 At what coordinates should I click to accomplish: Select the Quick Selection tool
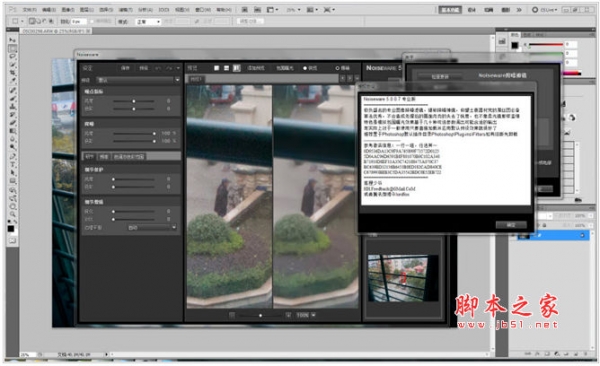click(x=13, y=65)
